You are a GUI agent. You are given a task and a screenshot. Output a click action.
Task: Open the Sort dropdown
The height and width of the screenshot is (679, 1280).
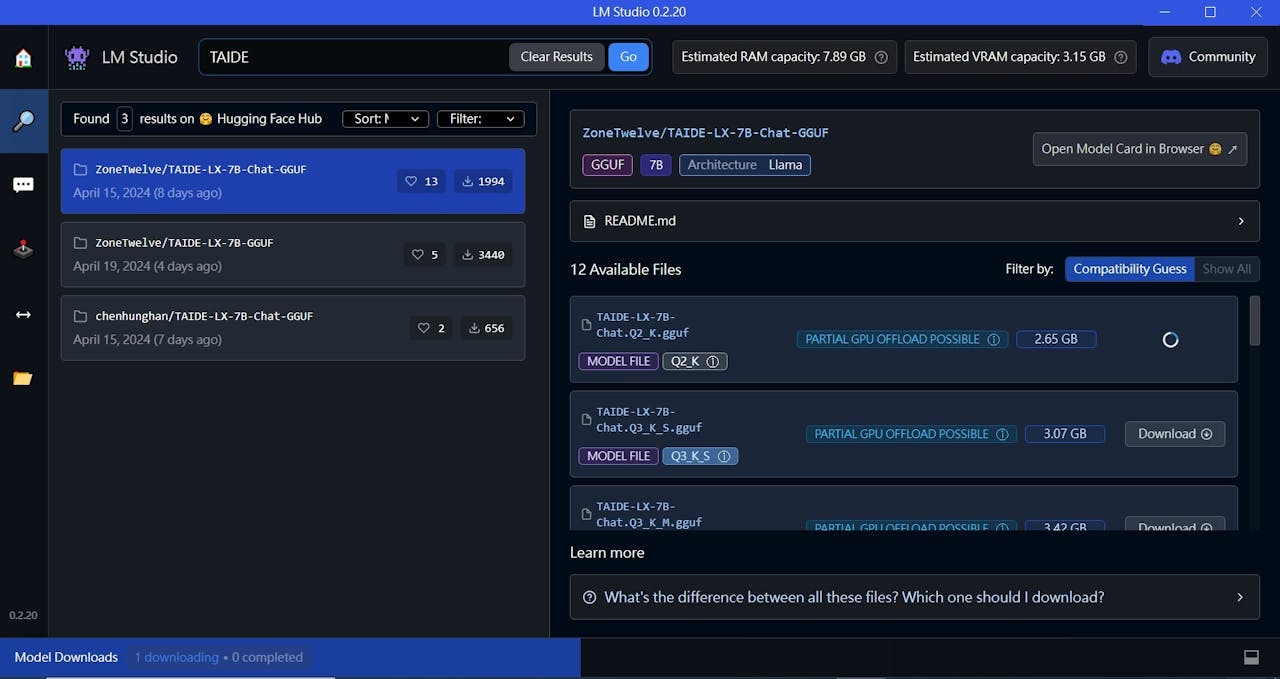[386, 119]
